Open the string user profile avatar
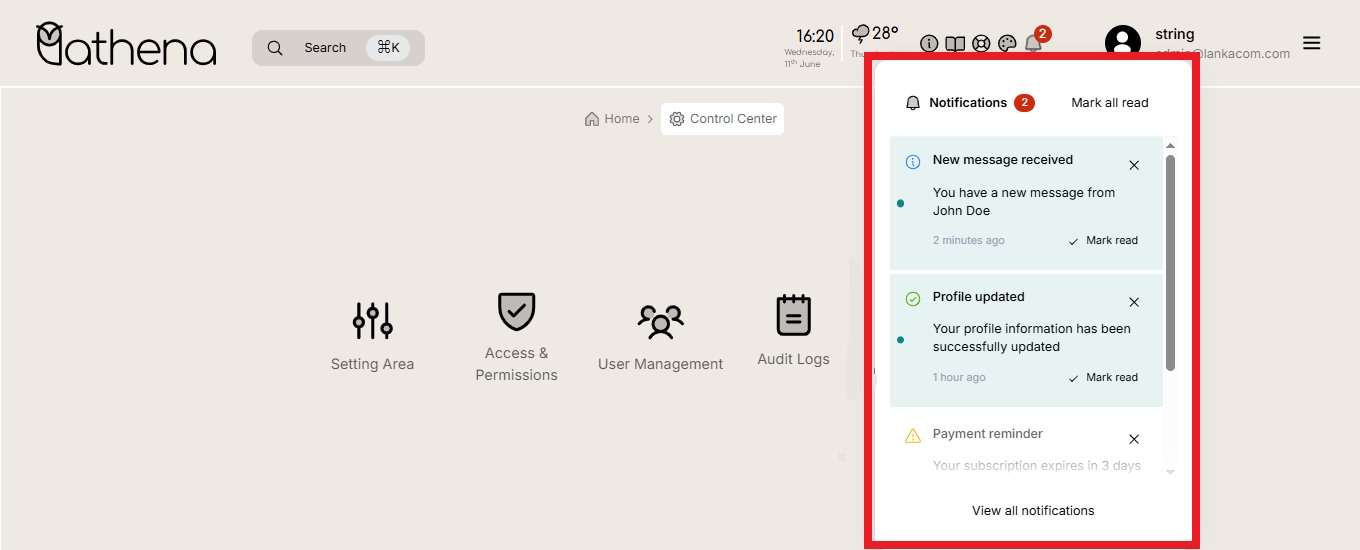The height and width of the screenshot is (550, 1360). [1123, 43]
